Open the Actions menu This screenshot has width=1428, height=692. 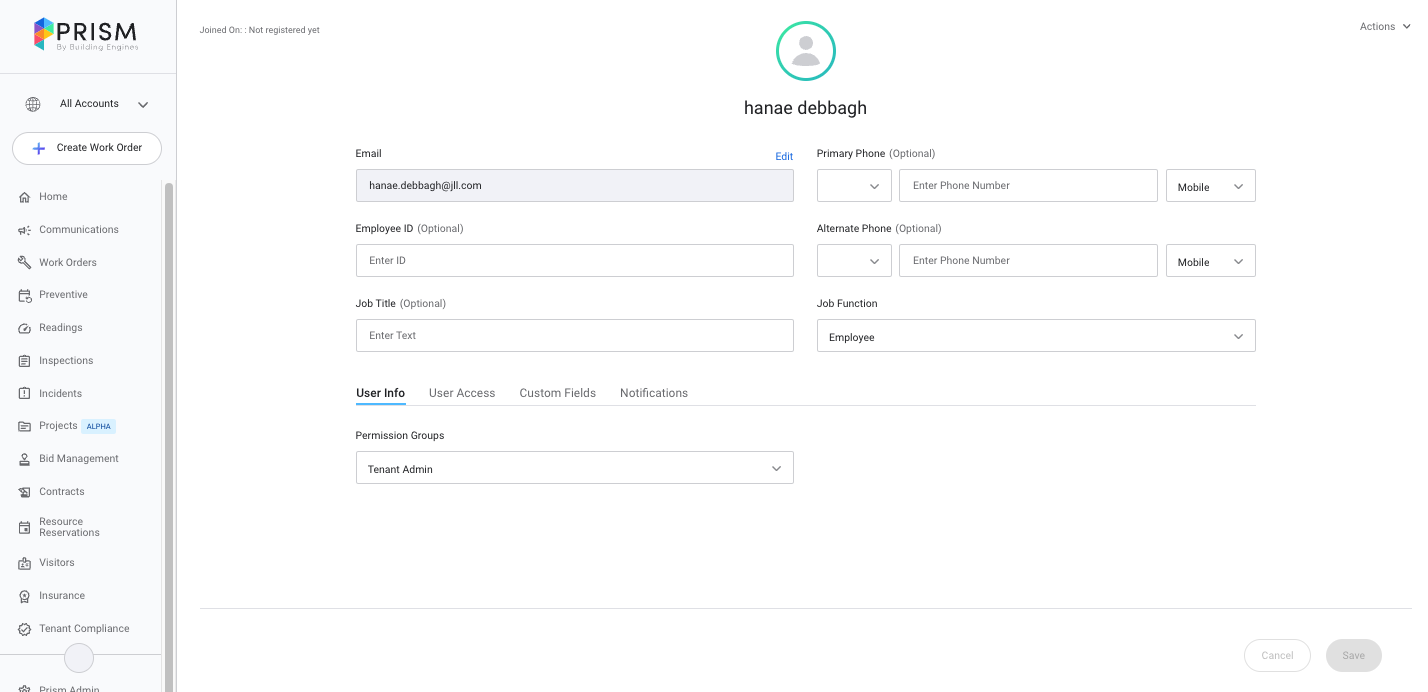click(1384, 27)
